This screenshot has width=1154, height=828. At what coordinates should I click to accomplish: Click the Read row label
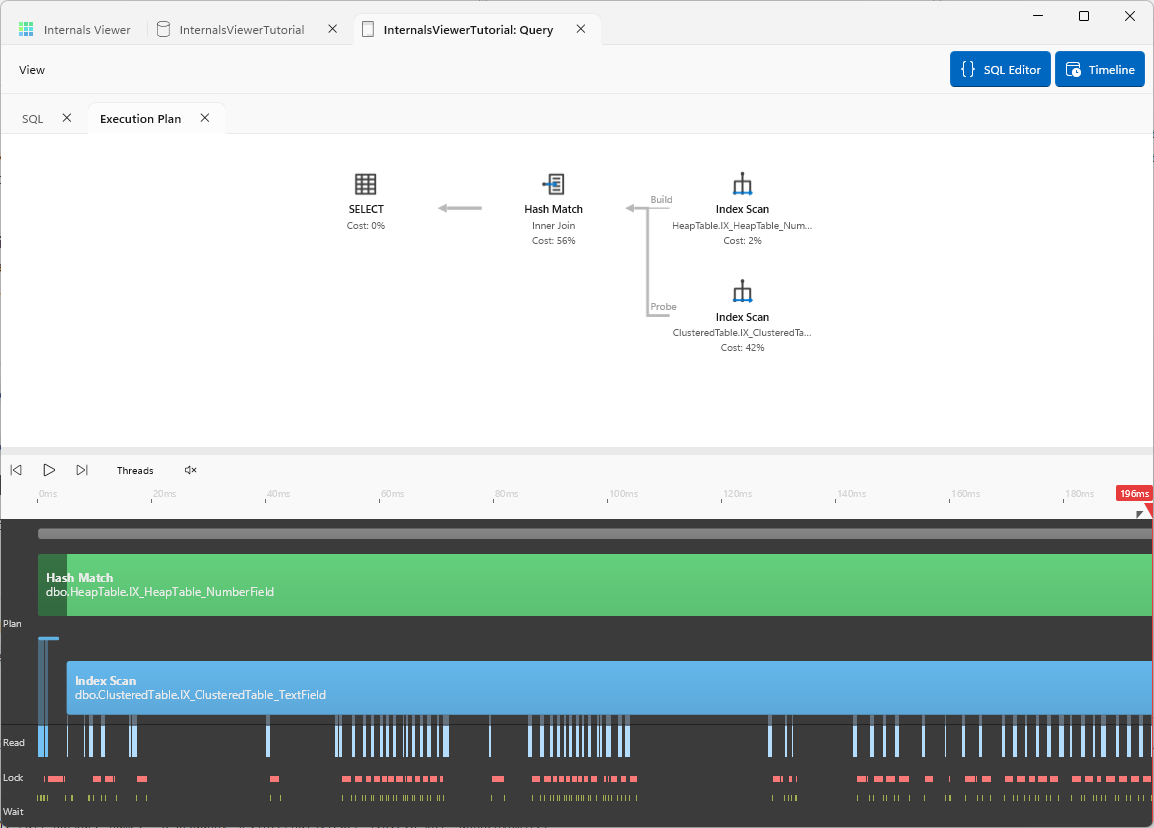pos(14,743)
